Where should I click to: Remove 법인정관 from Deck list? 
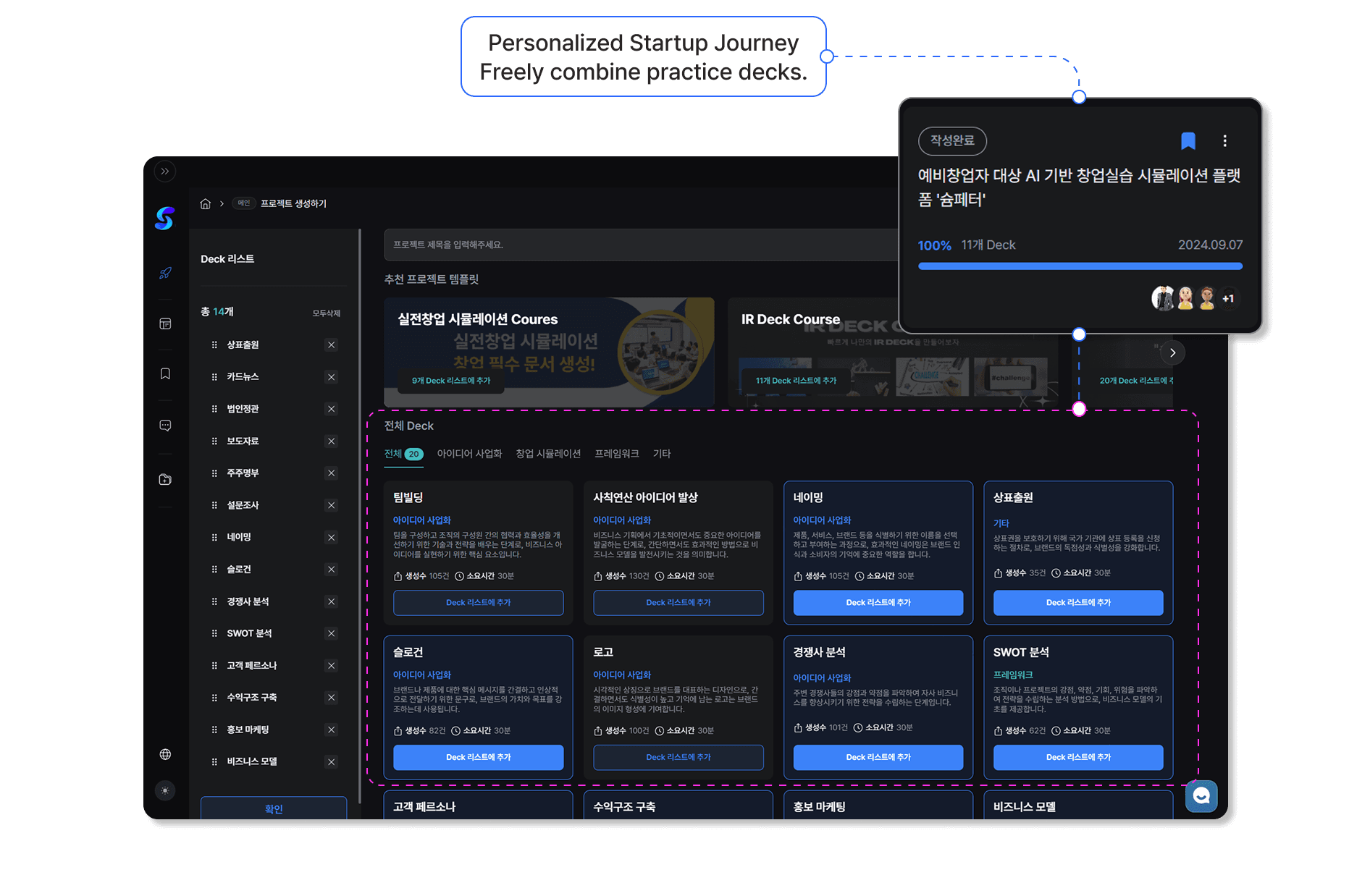point(331,409)
